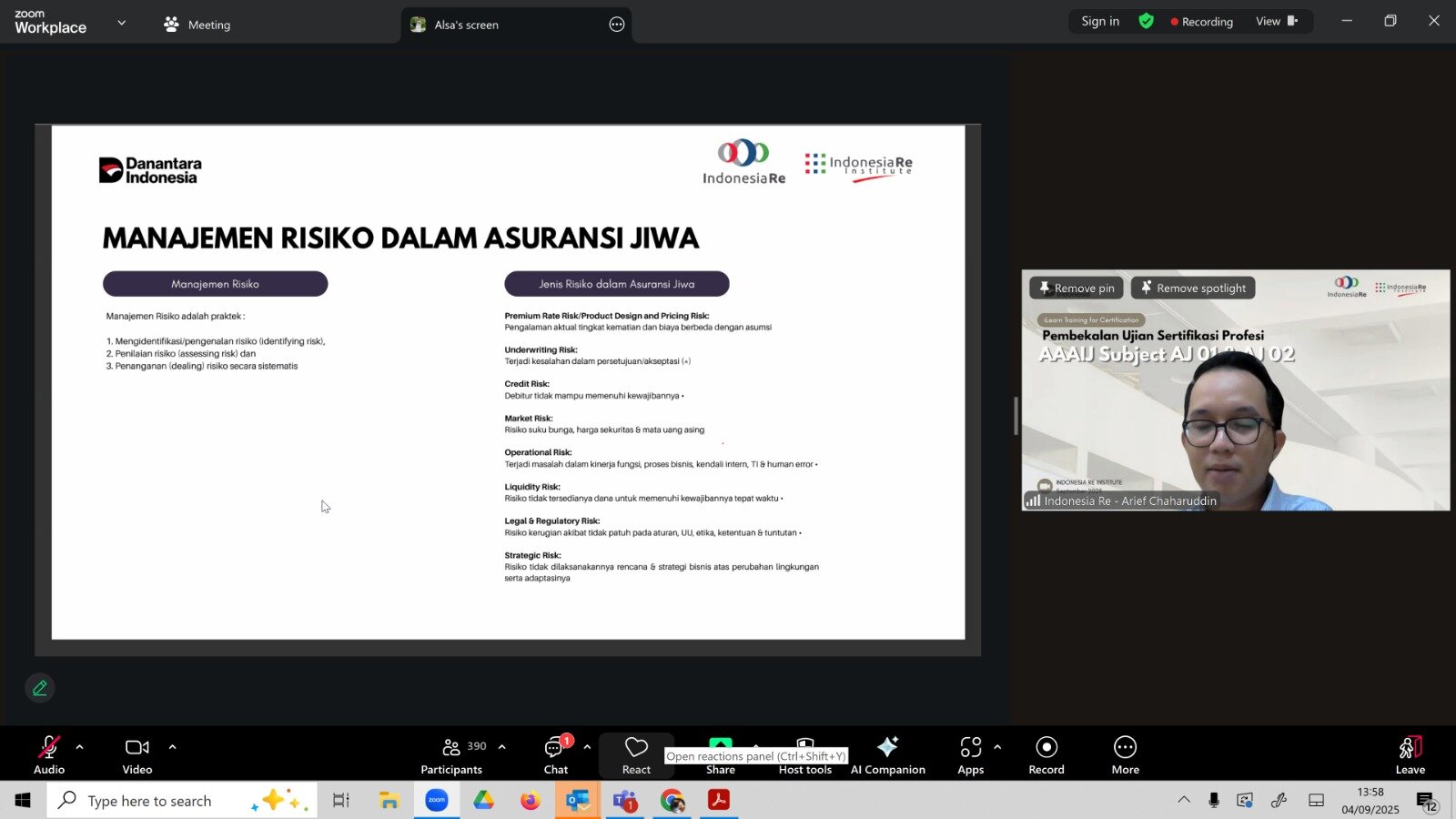This screenshot has width=1456, height=819.
Task: Open the View menu
Action: 1276,21
